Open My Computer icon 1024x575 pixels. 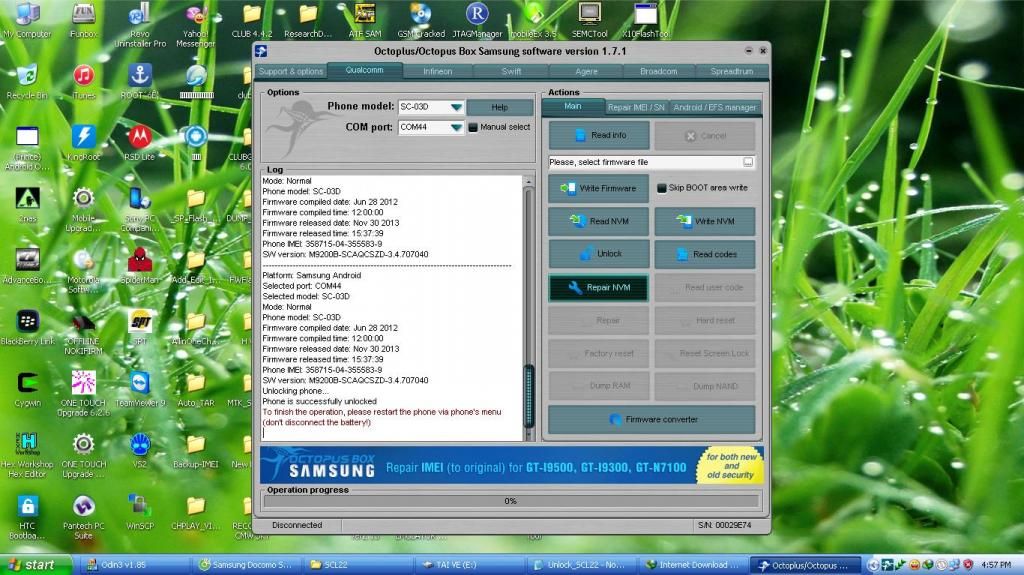point(27,20)
